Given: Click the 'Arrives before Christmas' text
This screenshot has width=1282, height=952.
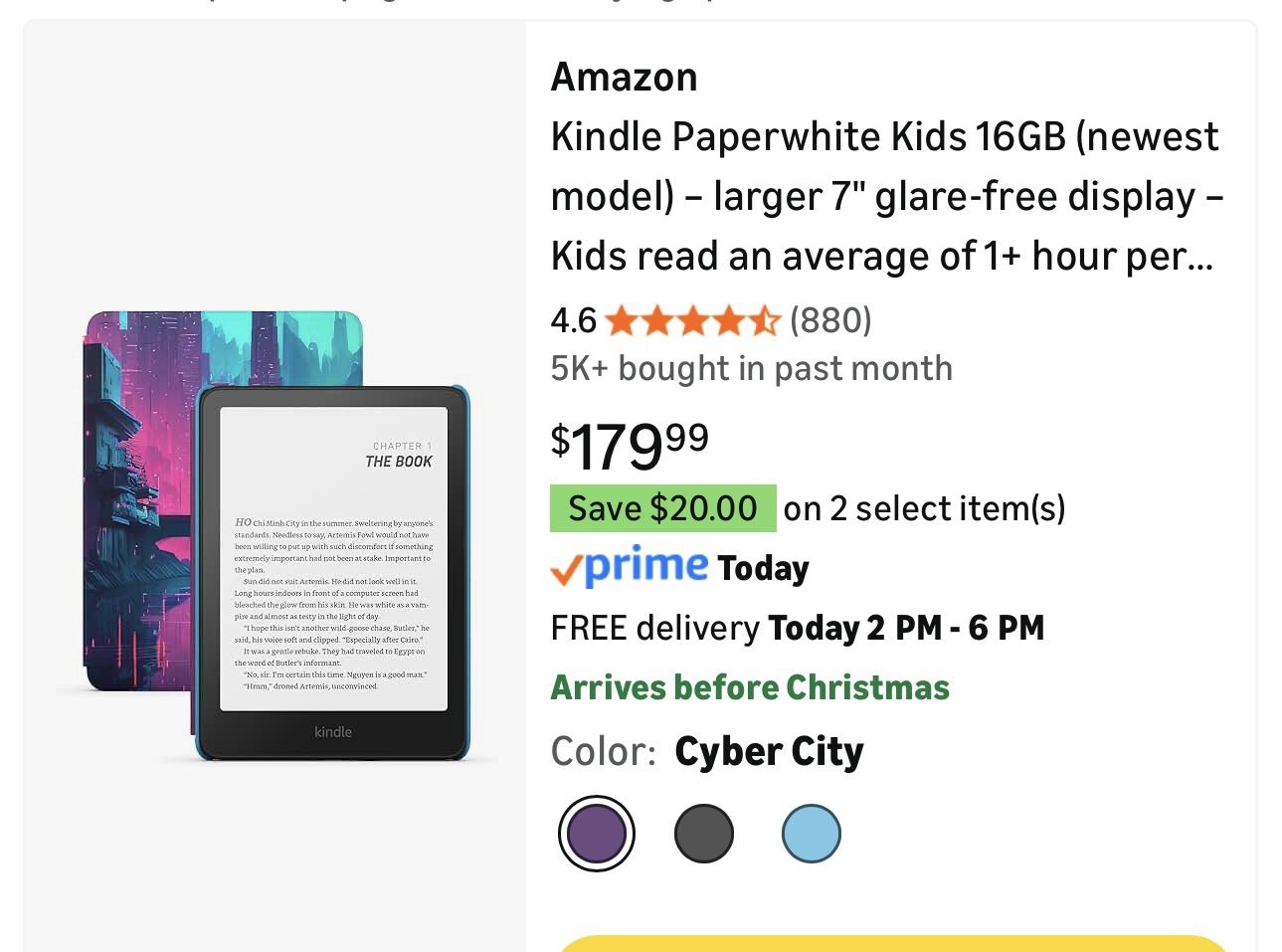Looking at the screenshot, I should (x=750, y=686).
